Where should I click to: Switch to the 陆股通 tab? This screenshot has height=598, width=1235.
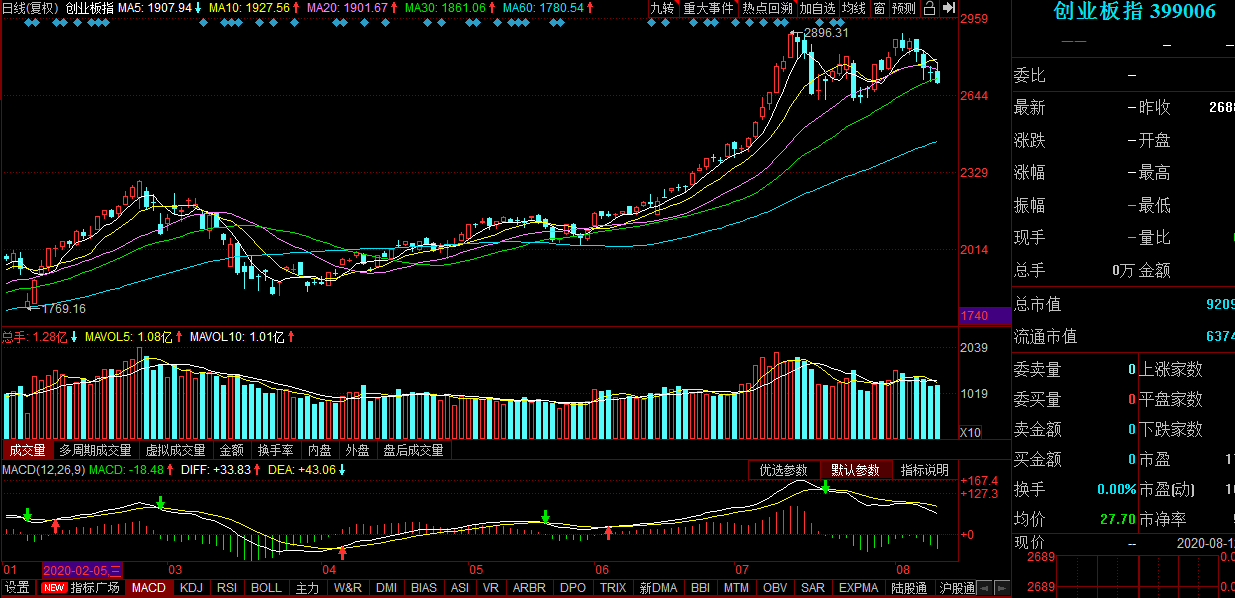coord(909,588)
